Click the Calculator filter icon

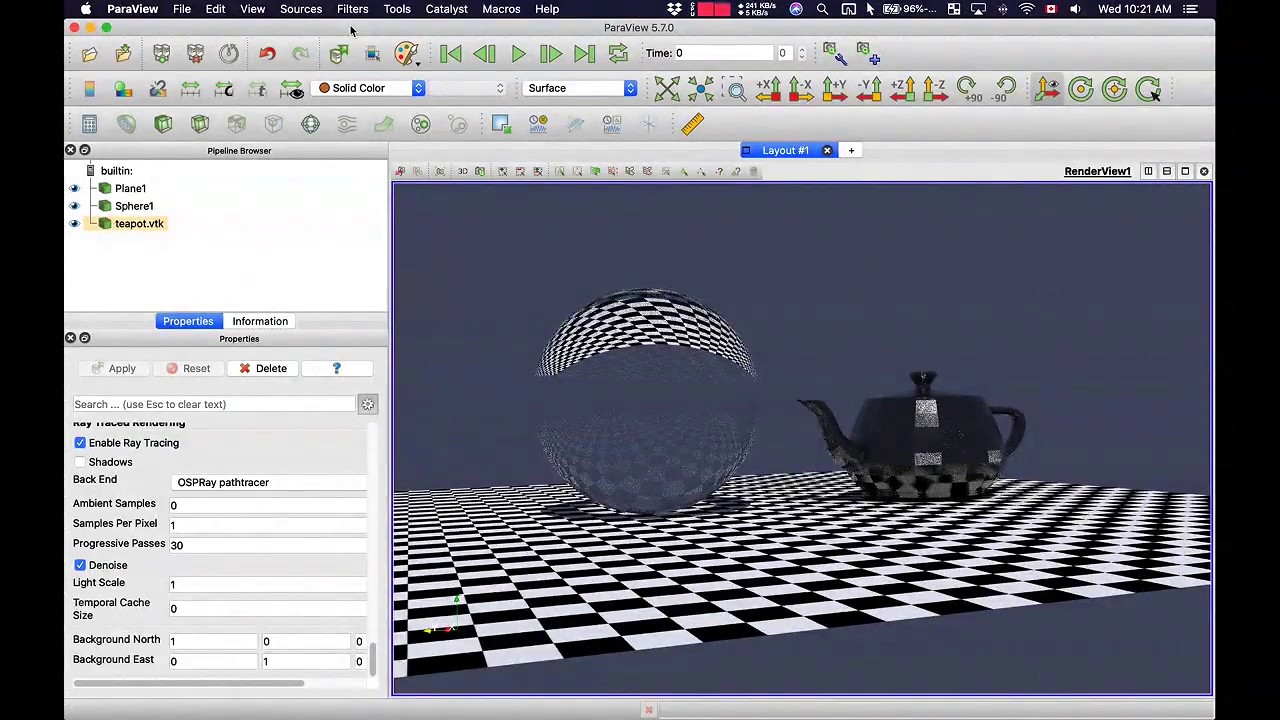(x=89, y=124)
